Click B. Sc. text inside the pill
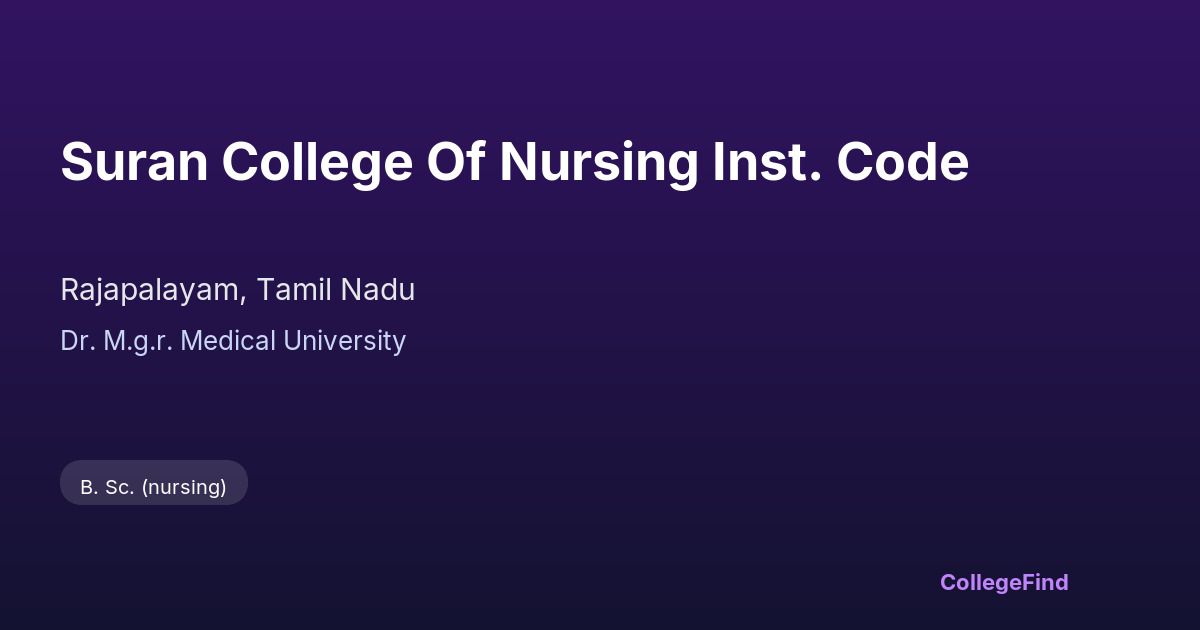This screenshot has width=1200, height=630. point(107,487)
